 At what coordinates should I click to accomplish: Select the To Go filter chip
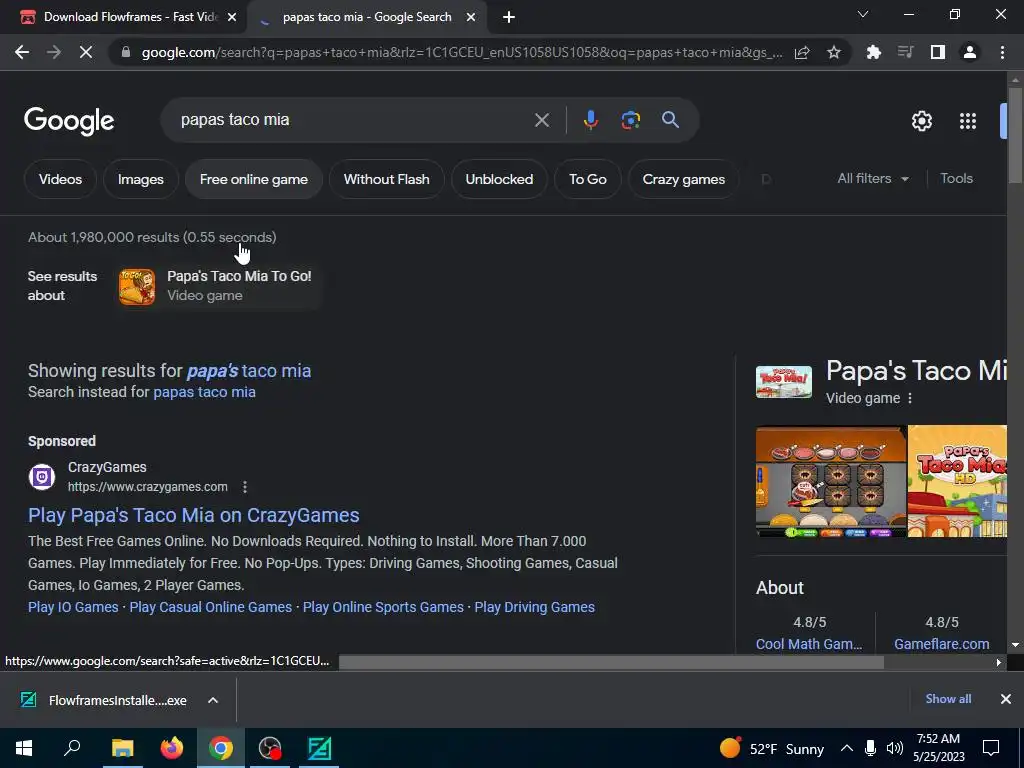[588, 179]
